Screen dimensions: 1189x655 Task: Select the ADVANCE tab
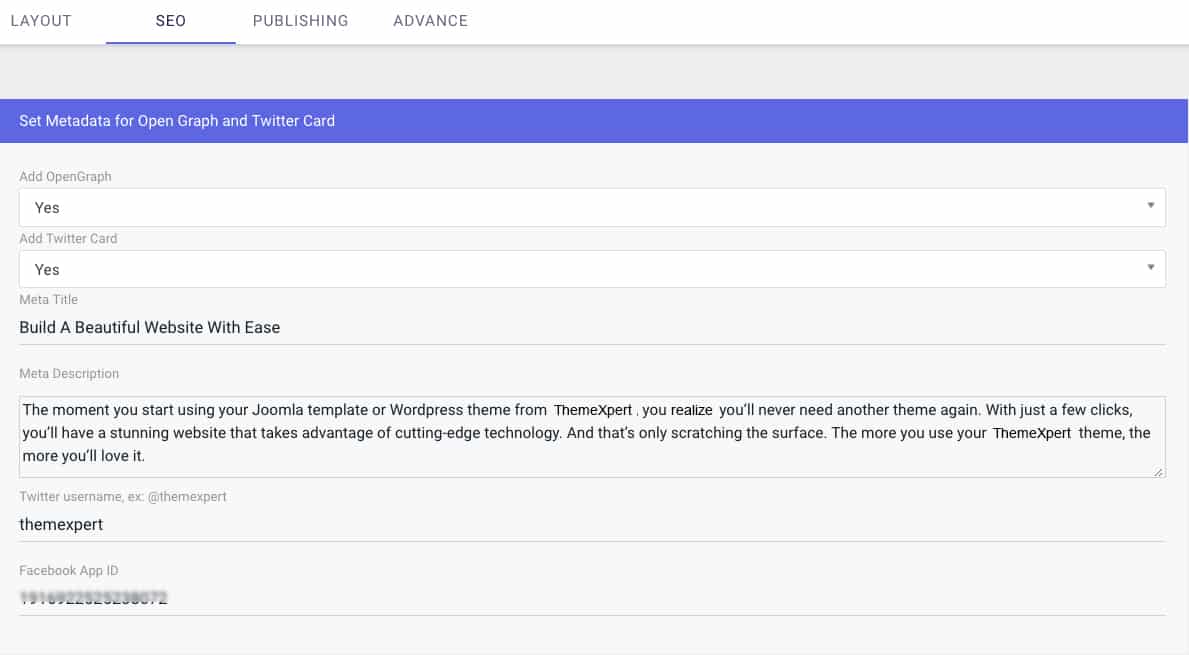click(430, 20)
